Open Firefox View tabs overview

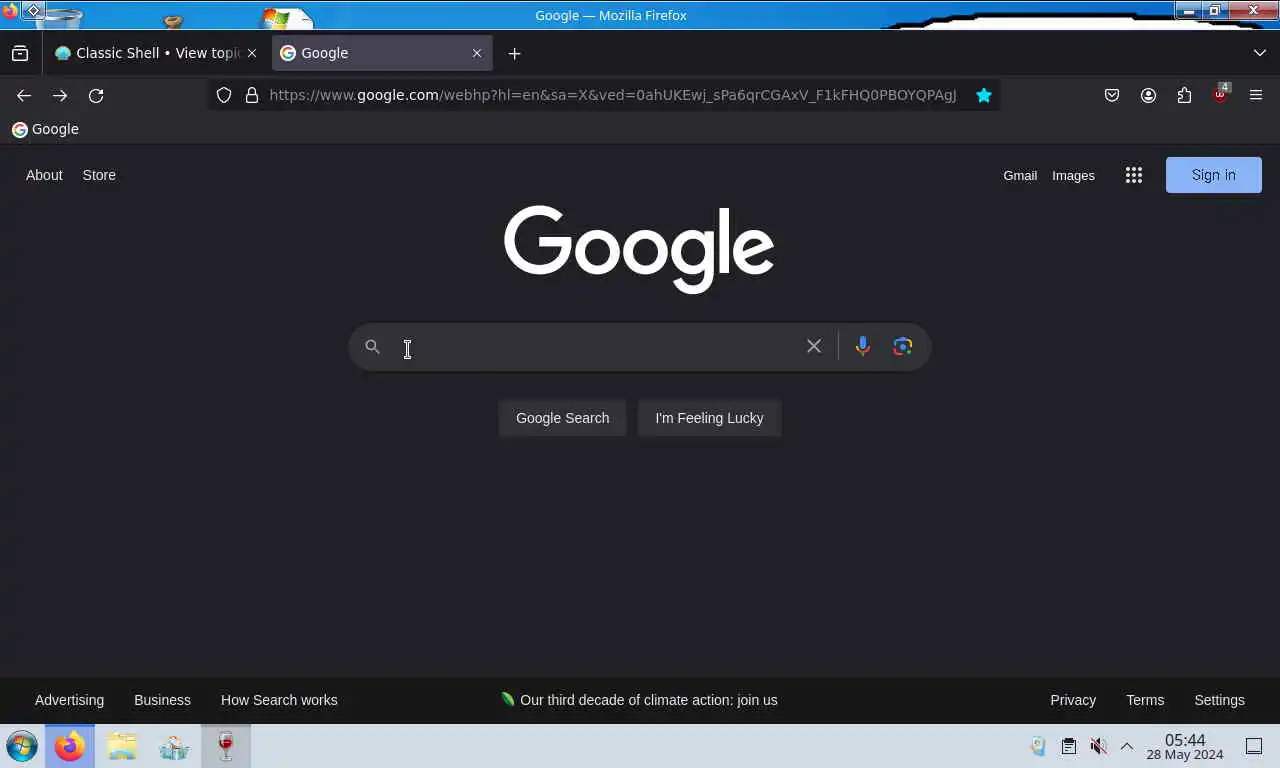coord(20,53)
